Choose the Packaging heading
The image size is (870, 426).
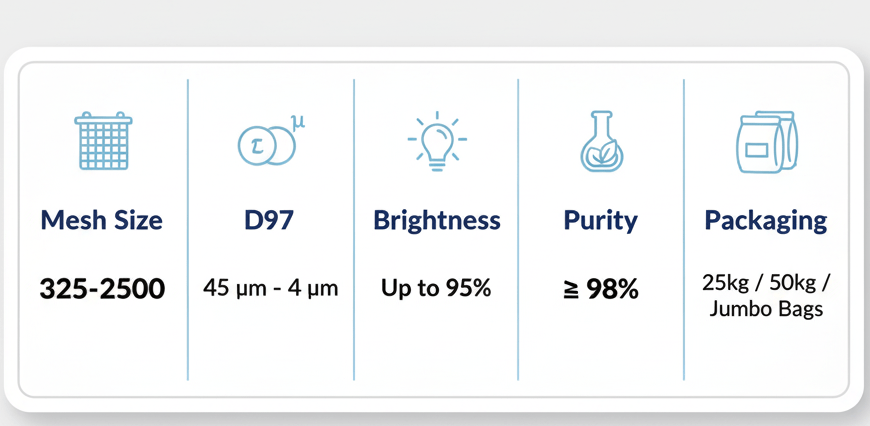(766, 220)
